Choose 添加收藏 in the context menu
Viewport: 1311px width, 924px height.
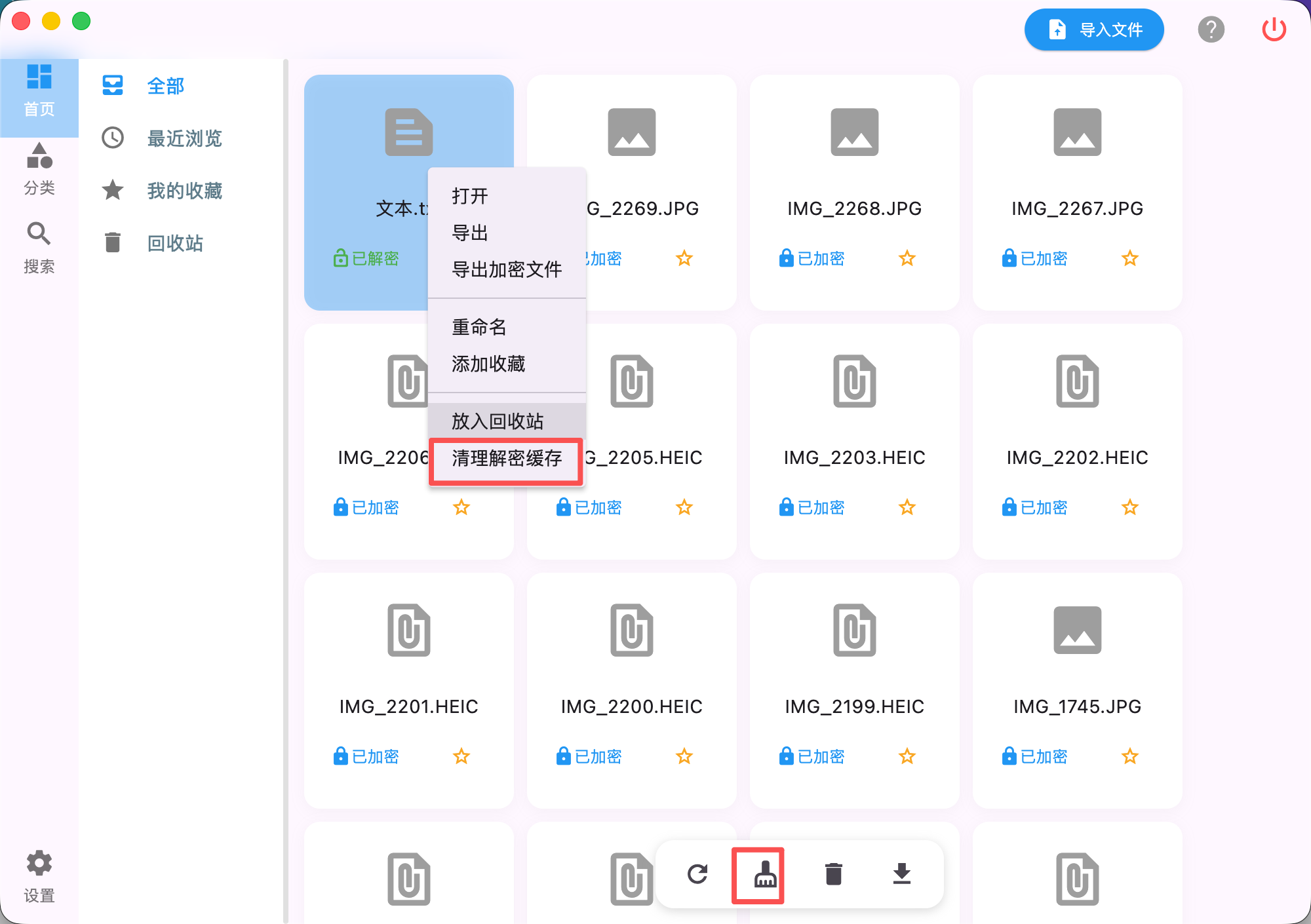coord(507,364)
